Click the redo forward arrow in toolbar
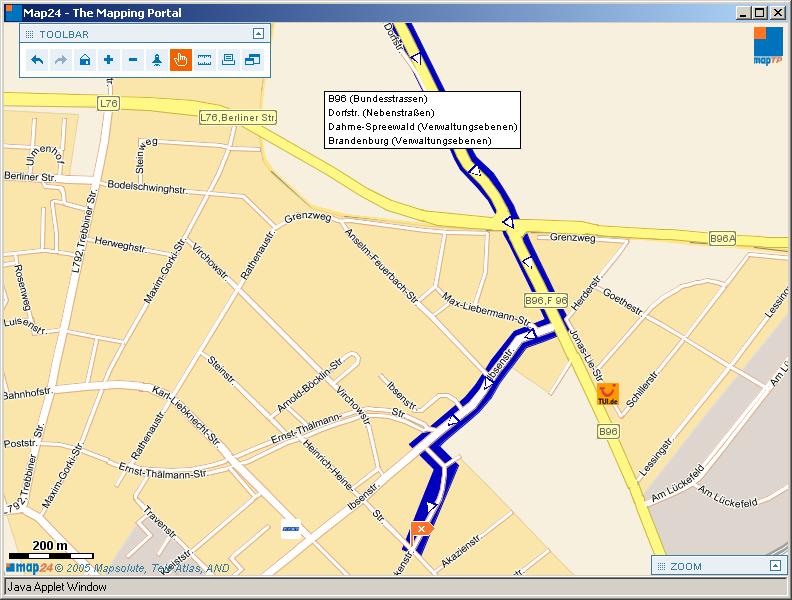The image size is (792, 600). click(x=61, y=60)
